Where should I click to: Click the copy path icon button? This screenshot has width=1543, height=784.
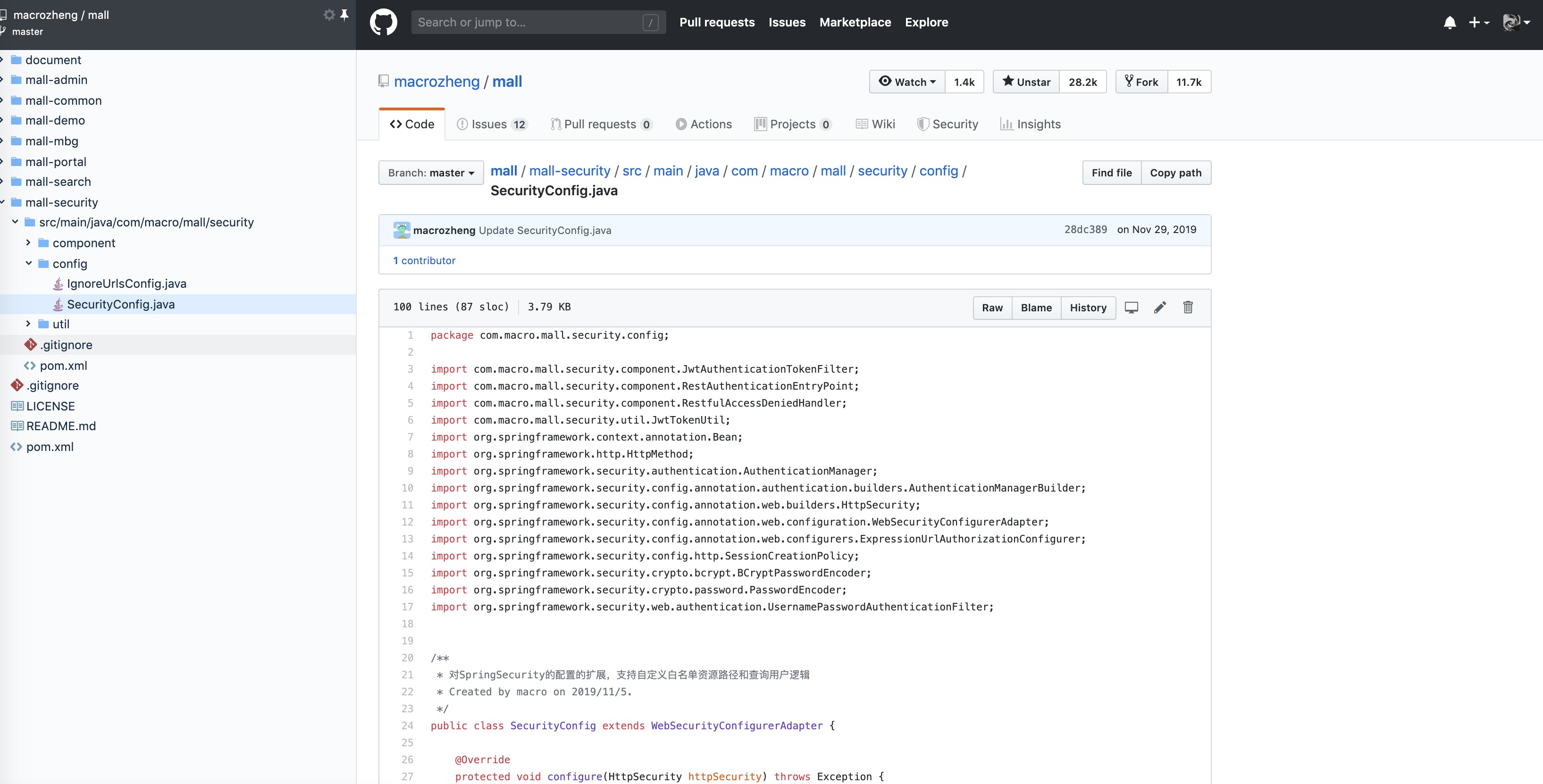pos(1176,172)
